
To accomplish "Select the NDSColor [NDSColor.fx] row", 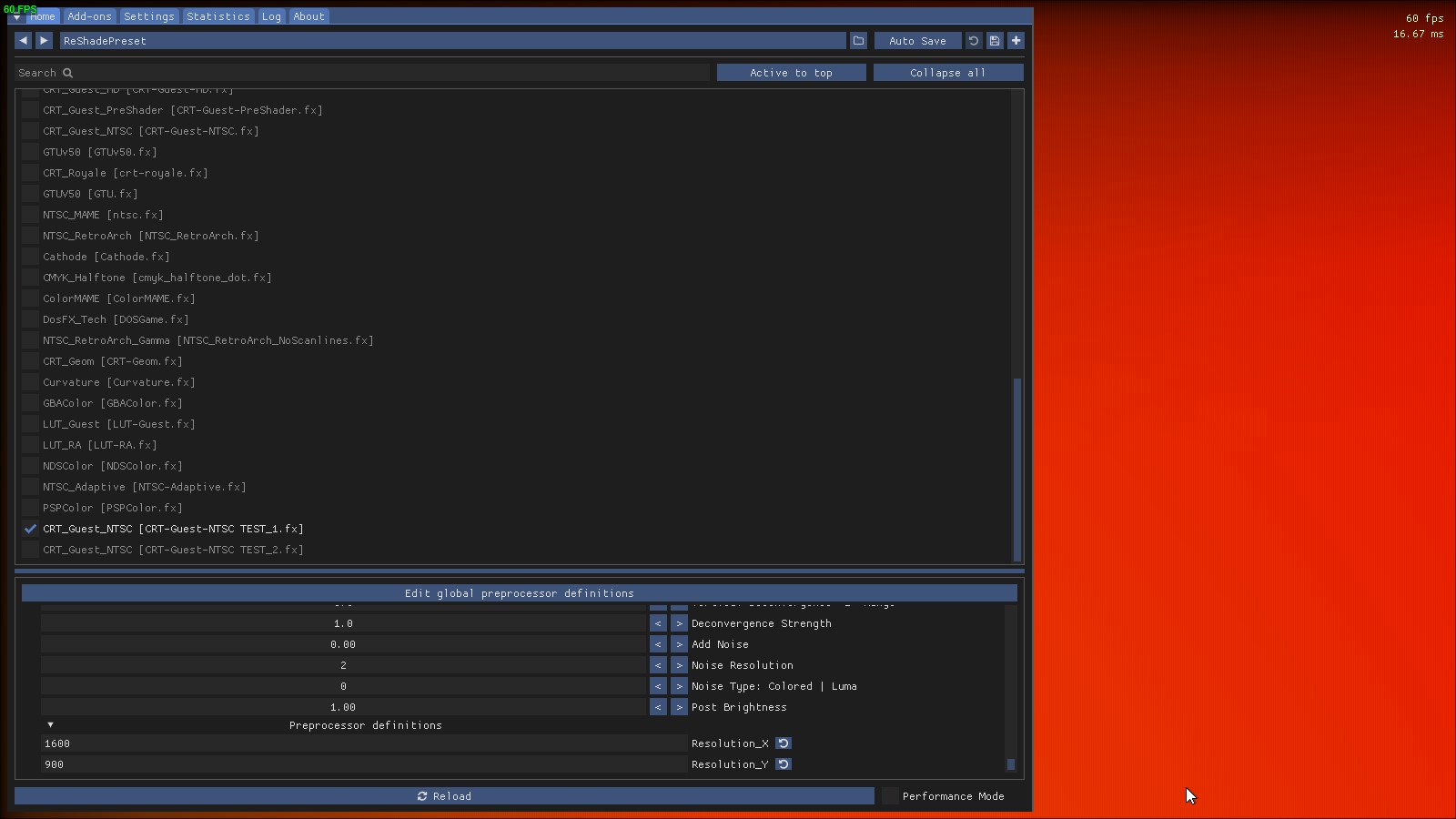I will (113, 466).
